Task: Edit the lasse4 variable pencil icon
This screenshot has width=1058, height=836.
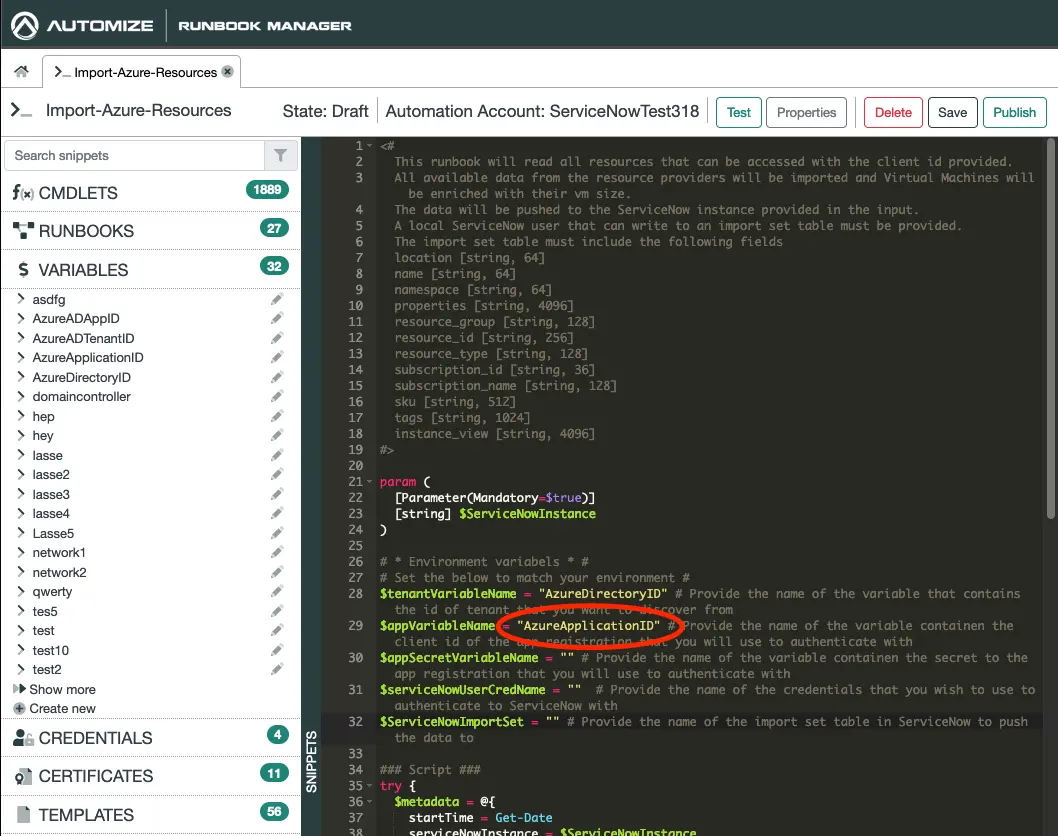Action: point(277,513)
